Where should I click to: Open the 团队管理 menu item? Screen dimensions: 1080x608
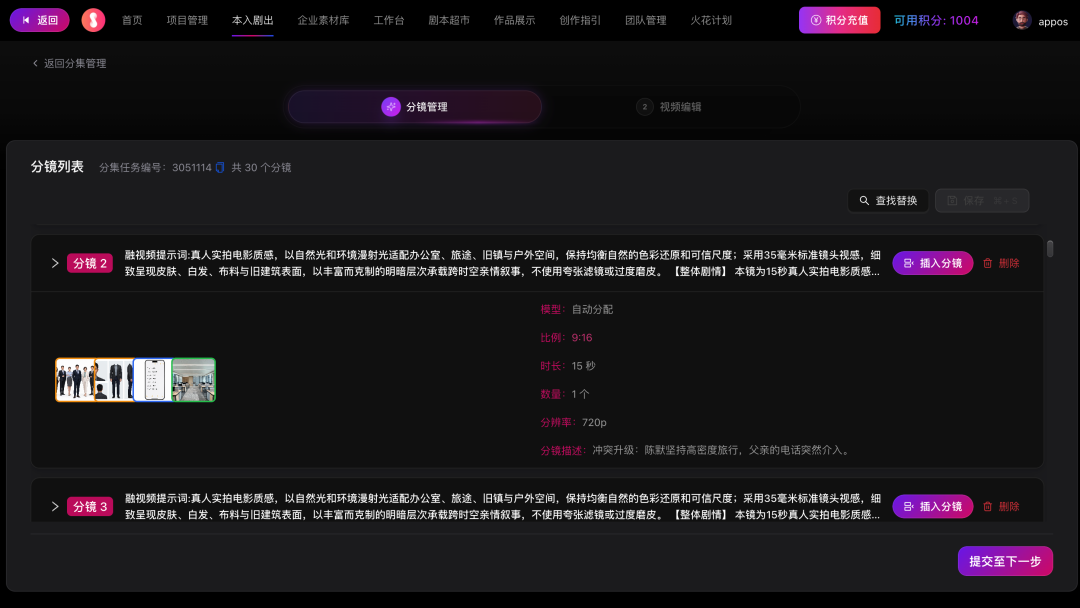click(x=645, y=20)
